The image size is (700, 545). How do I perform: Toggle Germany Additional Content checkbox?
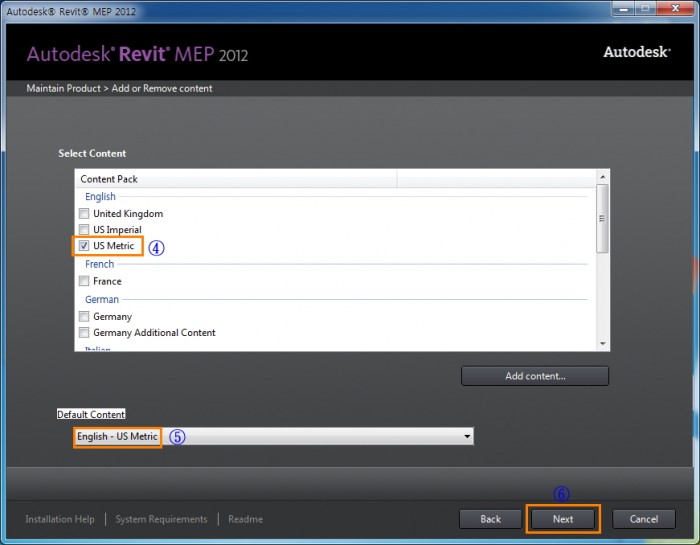pos(84,333)
